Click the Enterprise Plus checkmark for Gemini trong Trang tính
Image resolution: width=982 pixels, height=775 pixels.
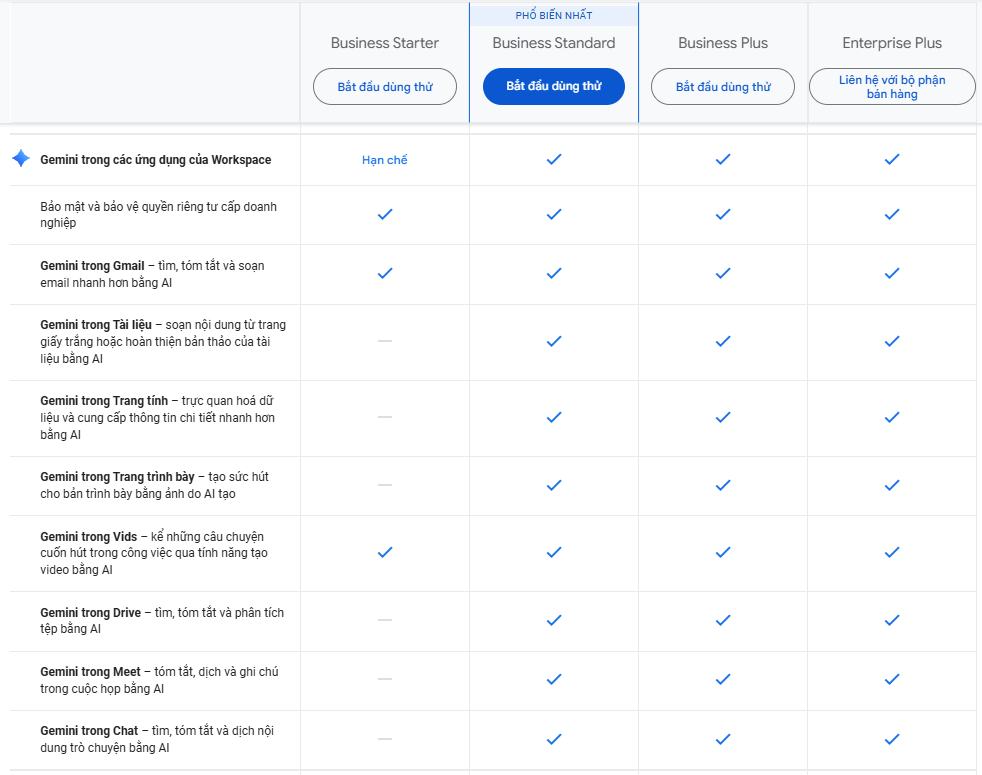tap(892, 418)
